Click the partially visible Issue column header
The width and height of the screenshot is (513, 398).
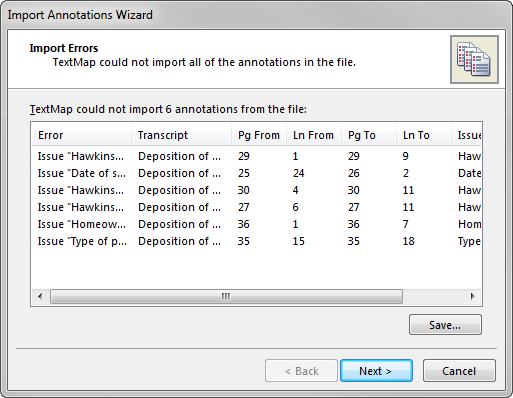click(x=466, y=135)
